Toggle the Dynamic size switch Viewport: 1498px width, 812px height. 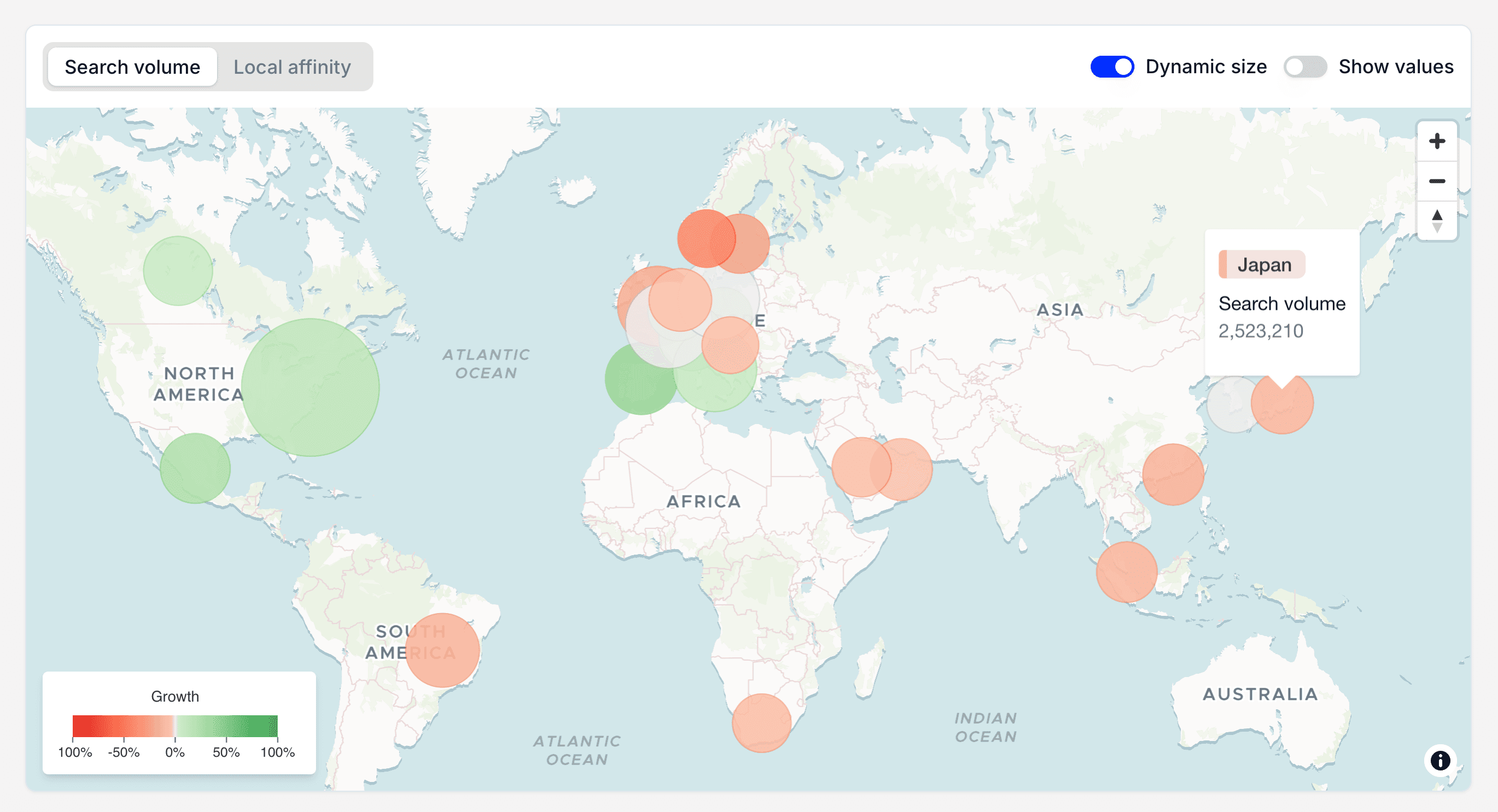tap(1111, 67)
